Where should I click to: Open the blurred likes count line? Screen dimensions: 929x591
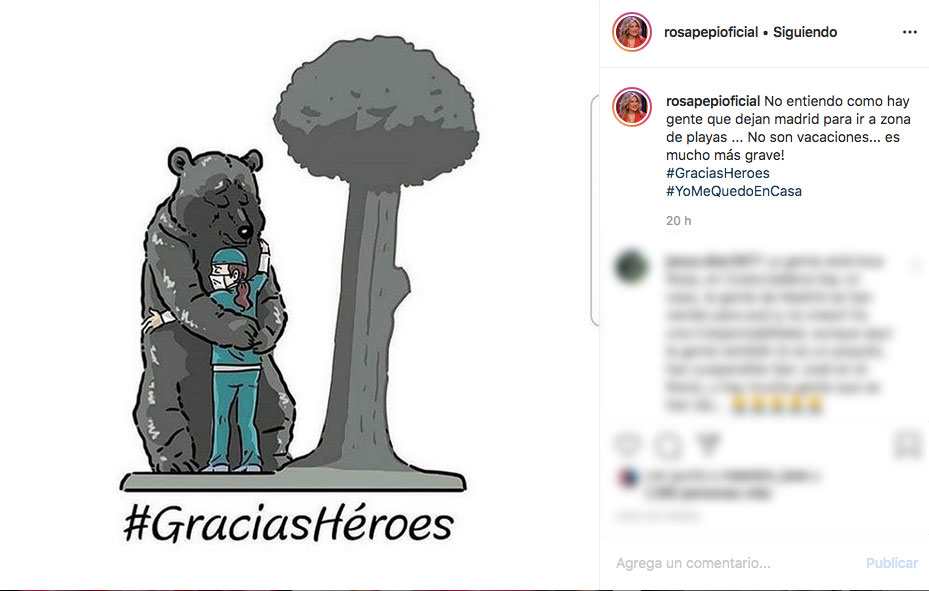733,484
